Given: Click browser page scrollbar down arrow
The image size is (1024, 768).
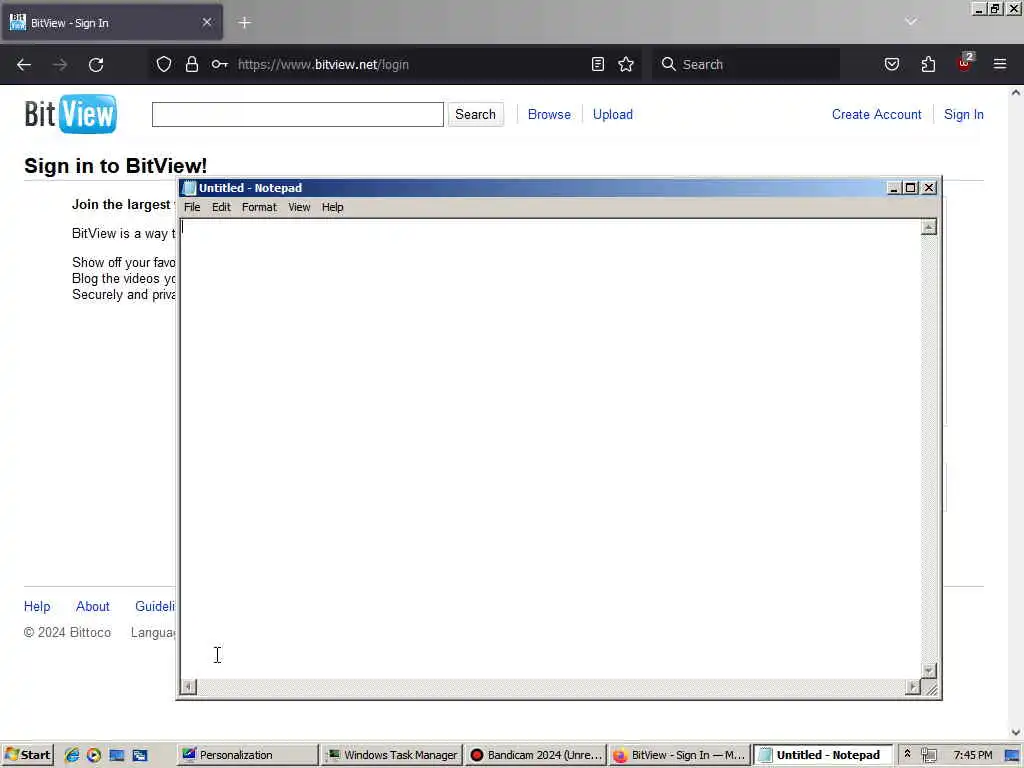Looking at the screenshot, I should (x=1016, y=733).
